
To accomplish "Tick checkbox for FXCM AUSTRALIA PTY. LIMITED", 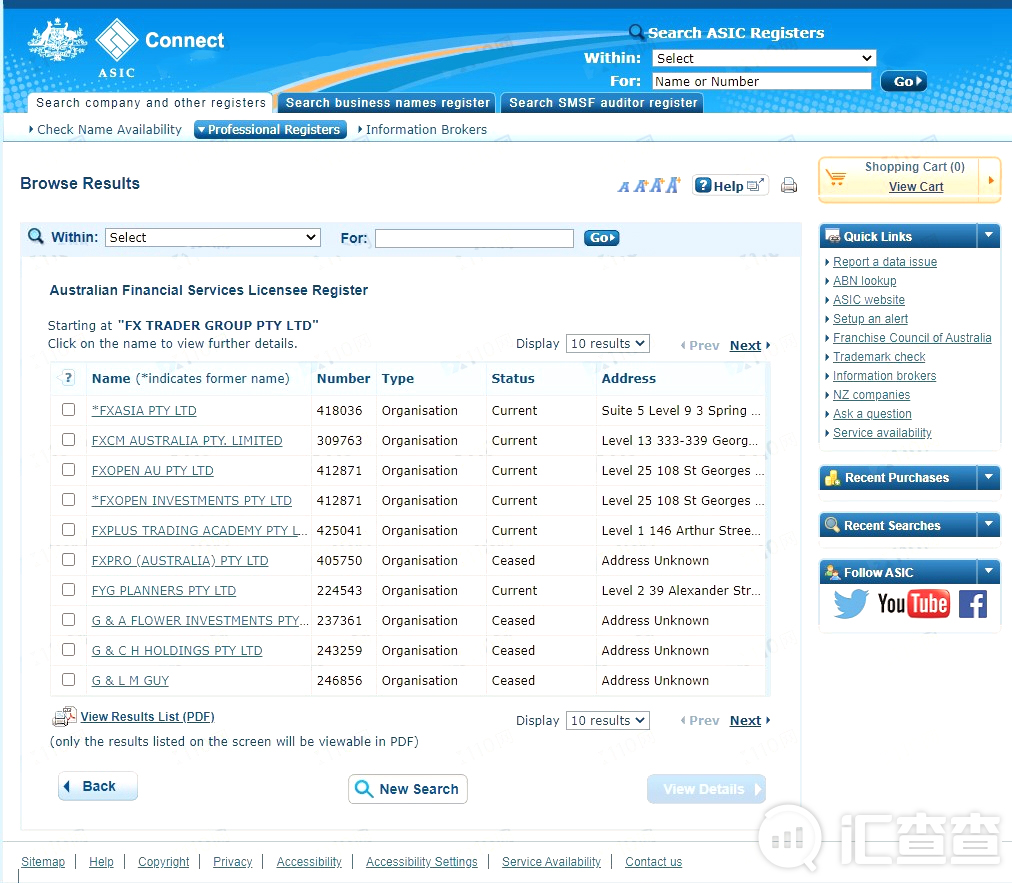I will [68, 440].
